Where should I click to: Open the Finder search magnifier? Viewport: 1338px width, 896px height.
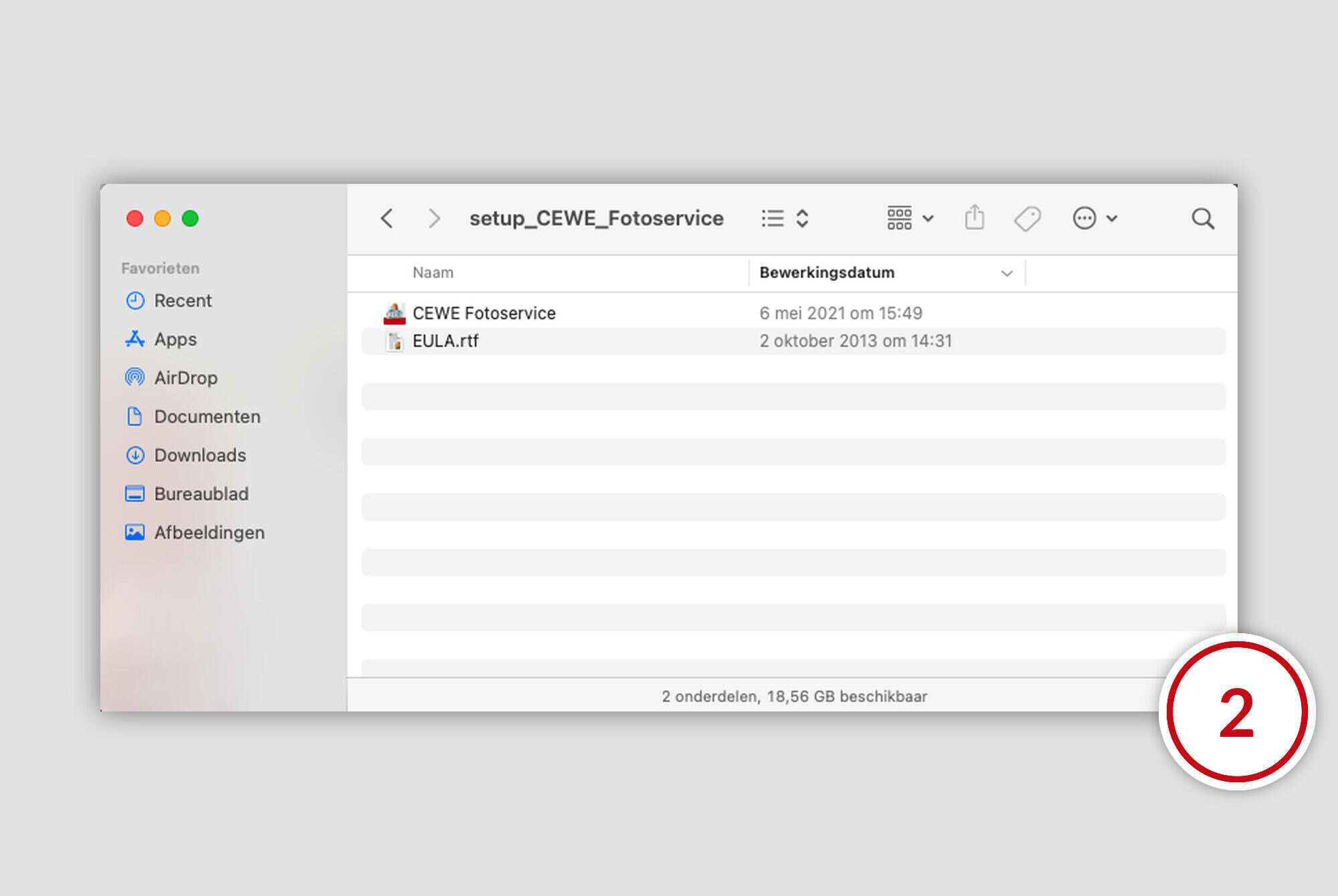pos(1203,219)
